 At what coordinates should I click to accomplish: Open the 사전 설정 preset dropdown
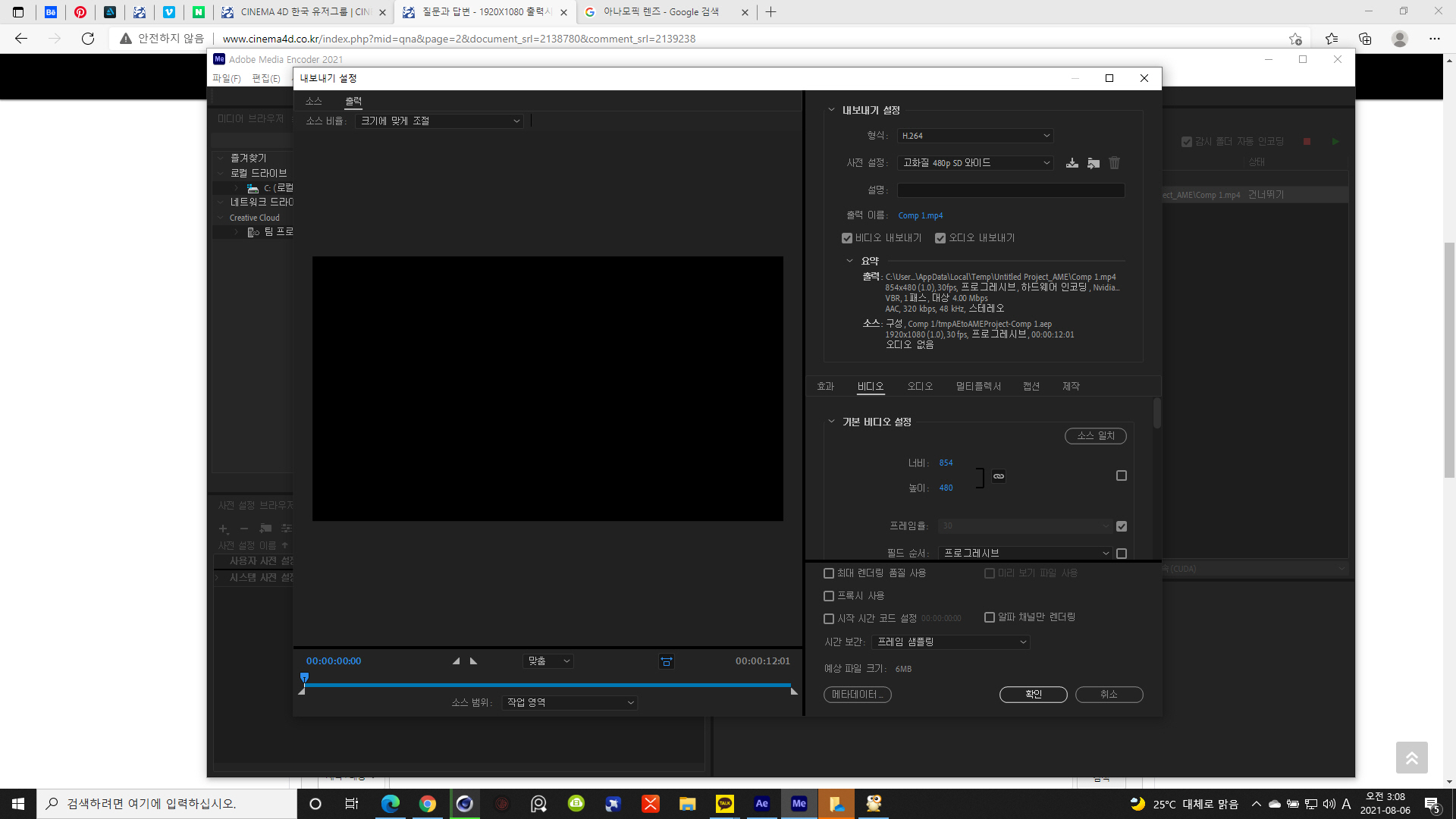[975, 163]
